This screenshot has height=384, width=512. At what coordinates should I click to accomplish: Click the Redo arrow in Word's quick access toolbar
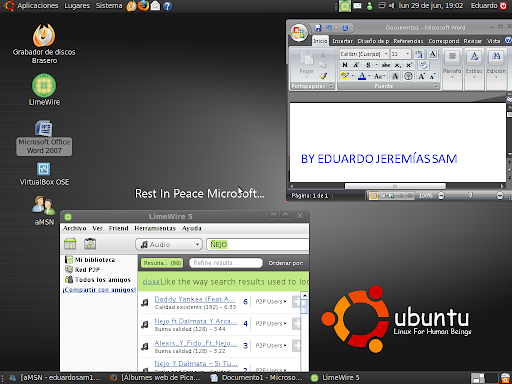[345, 28]
